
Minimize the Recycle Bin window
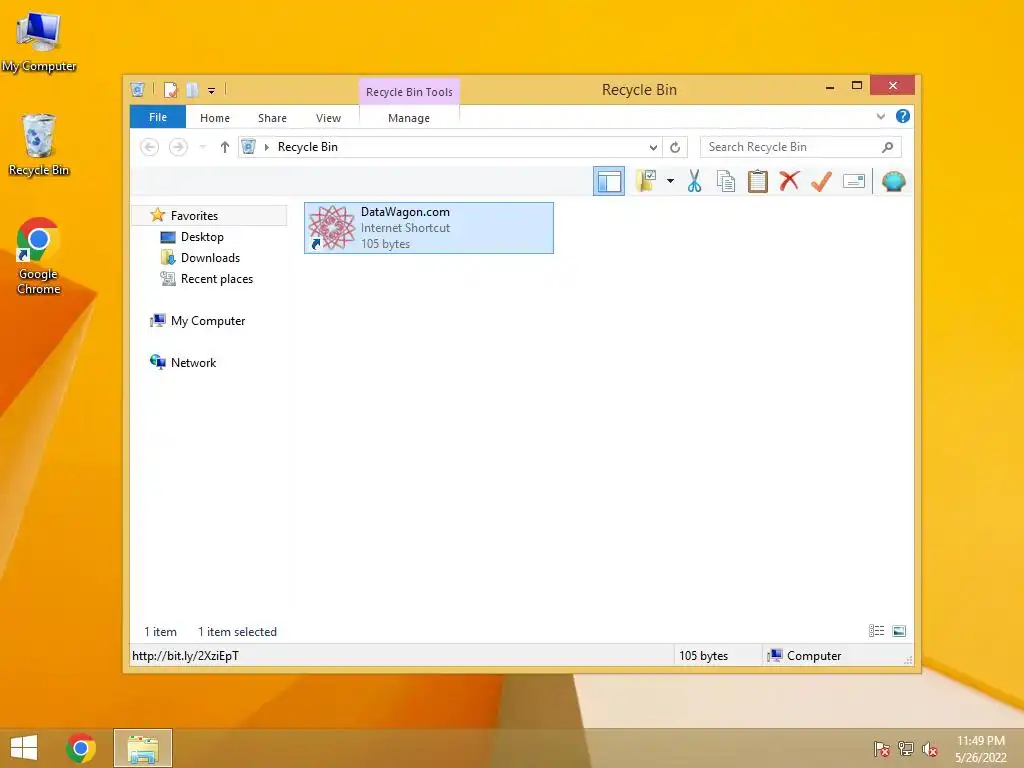829,86
